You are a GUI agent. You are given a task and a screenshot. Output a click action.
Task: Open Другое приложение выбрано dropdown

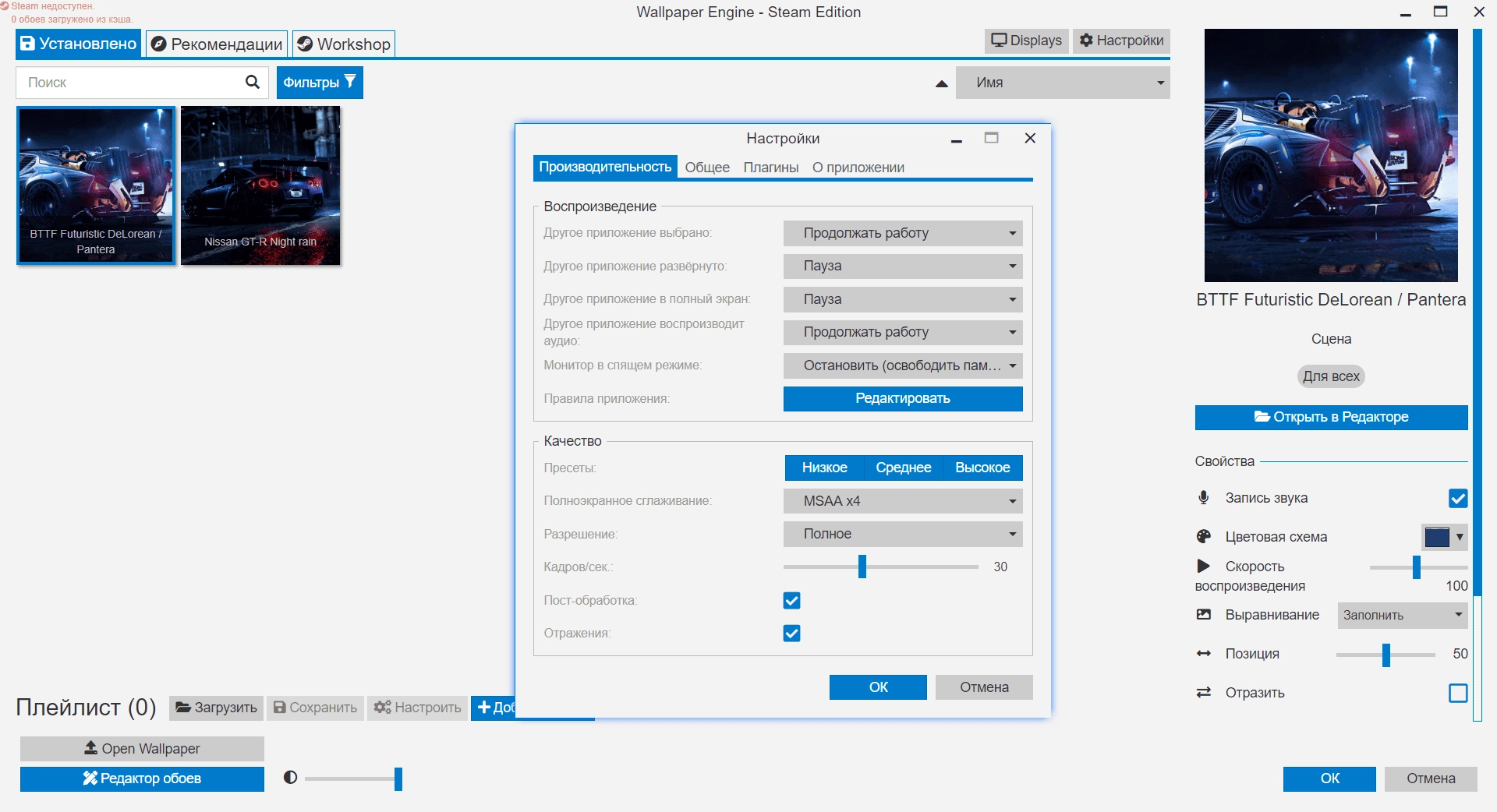(x=903, y=233)
